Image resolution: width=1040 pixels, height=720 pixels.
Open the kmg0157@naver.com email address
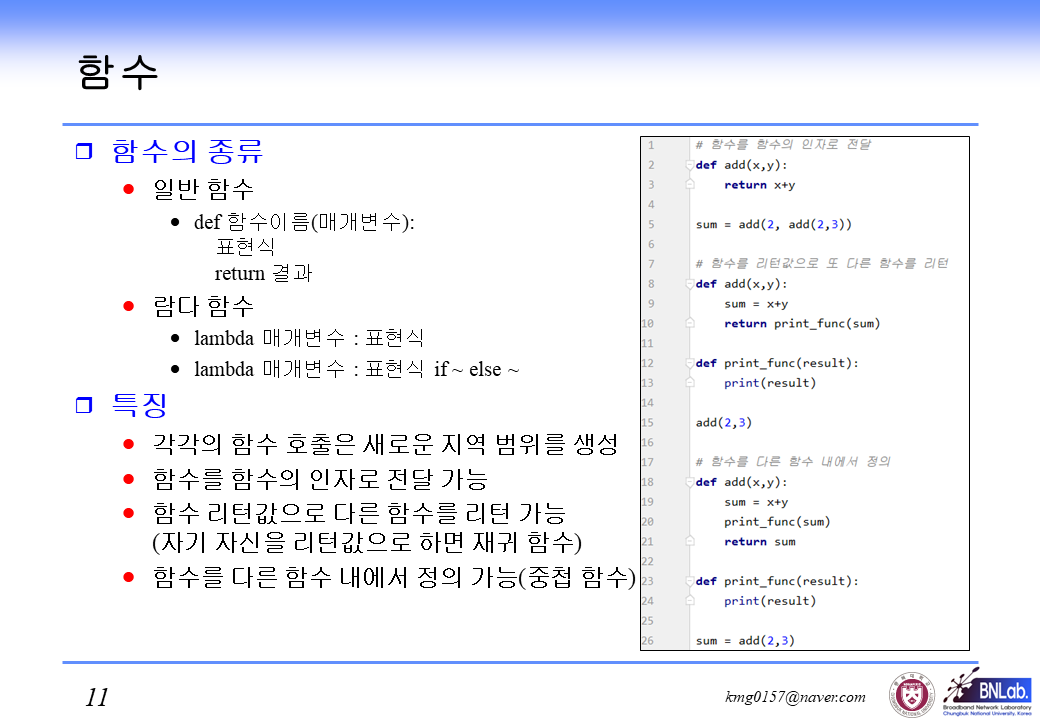coord(795,697)
